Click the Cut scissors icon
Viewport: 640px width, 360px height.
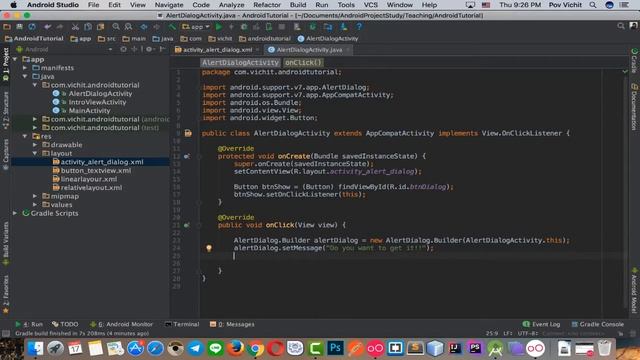tap(75, 27)
